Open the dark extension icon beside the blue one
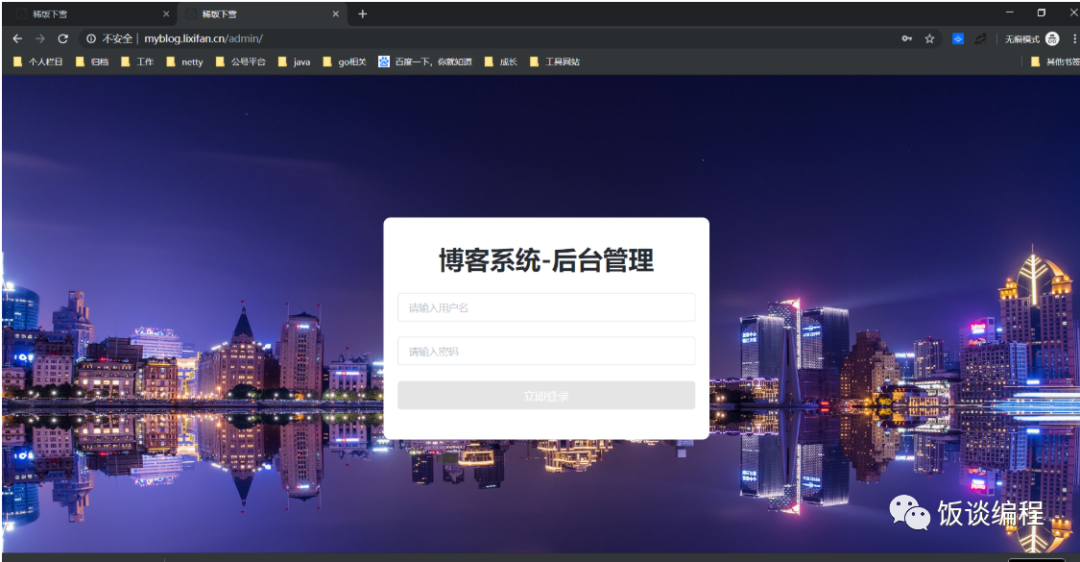Viewport: 1080px width, 562px height. (981, 39)
